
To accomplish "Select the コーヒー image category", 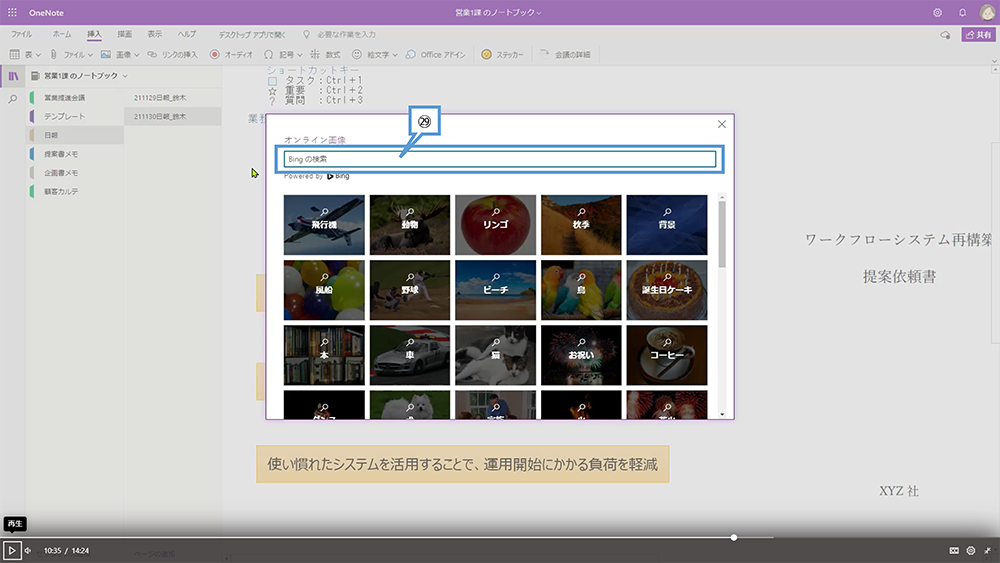I will [x=666, y=356].
